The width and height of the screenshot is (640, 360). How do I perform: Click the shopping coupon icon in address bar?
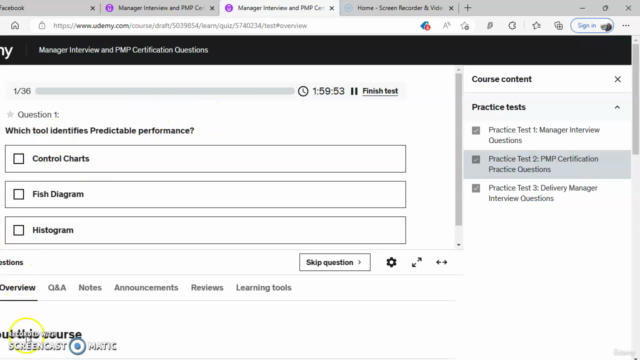425,26
